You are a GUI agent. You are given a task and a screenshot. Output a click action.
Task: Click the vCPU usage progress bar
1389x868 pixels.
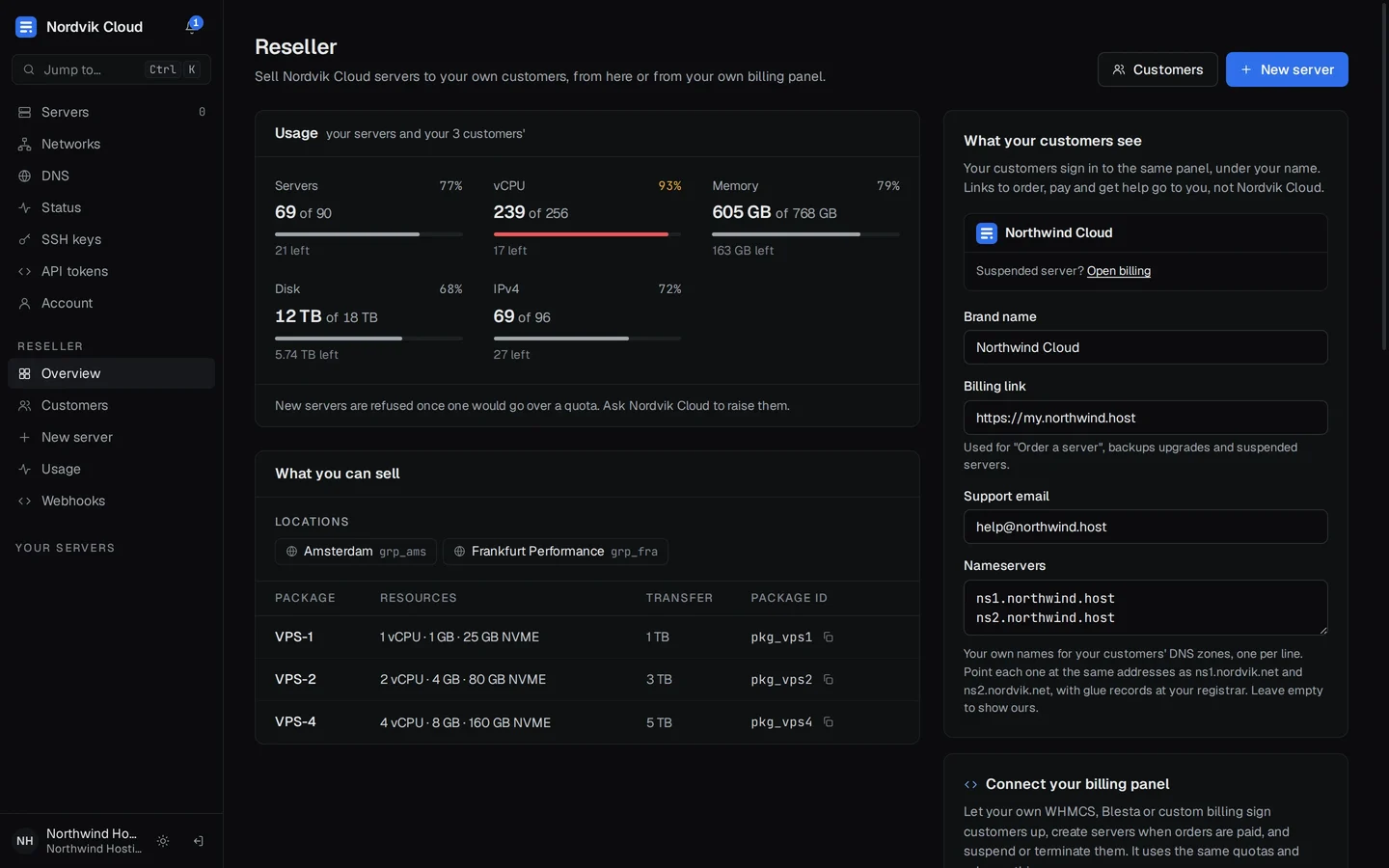pos(587,234)
